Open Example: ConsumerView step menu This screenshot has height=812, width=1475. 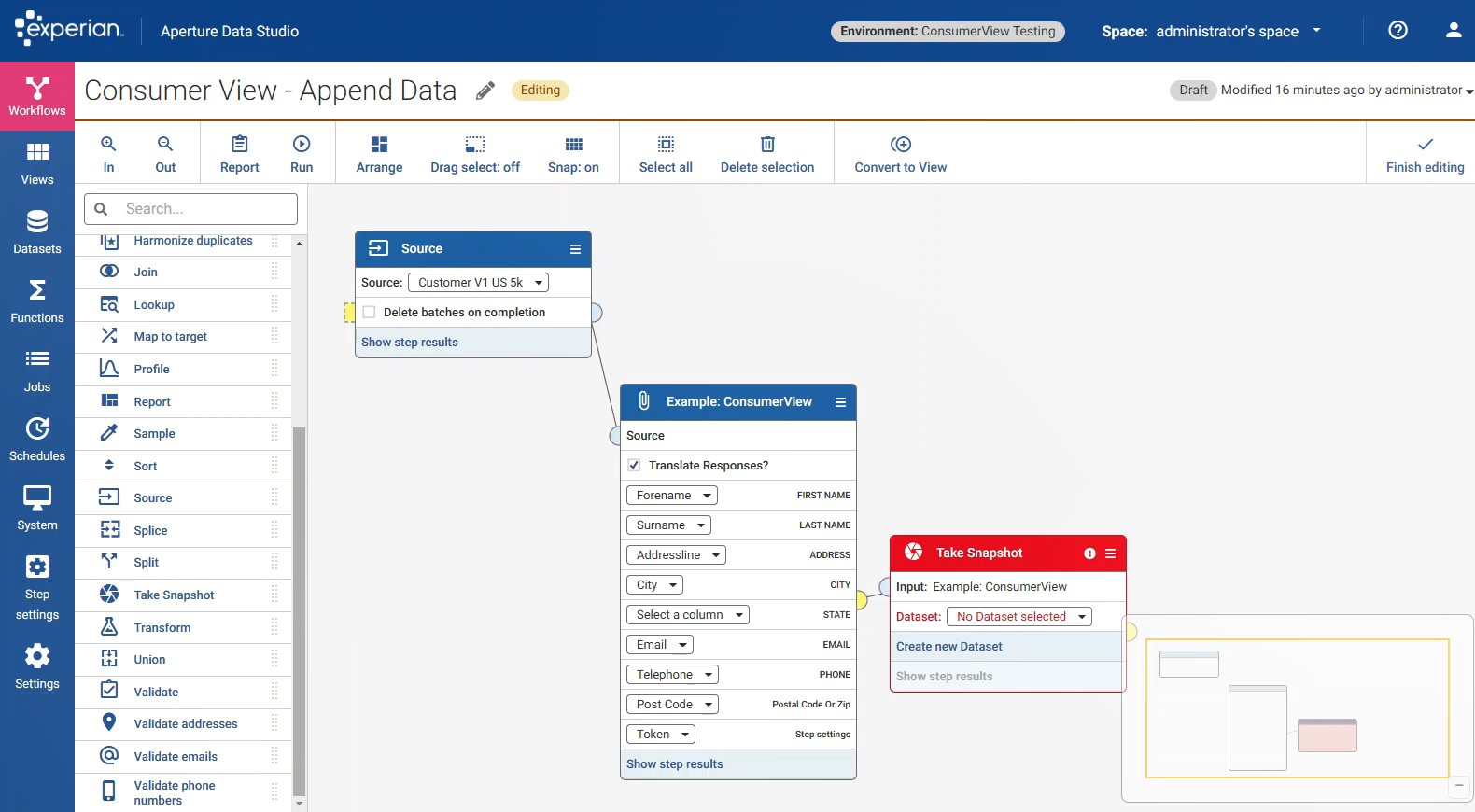tap(840, 402)
